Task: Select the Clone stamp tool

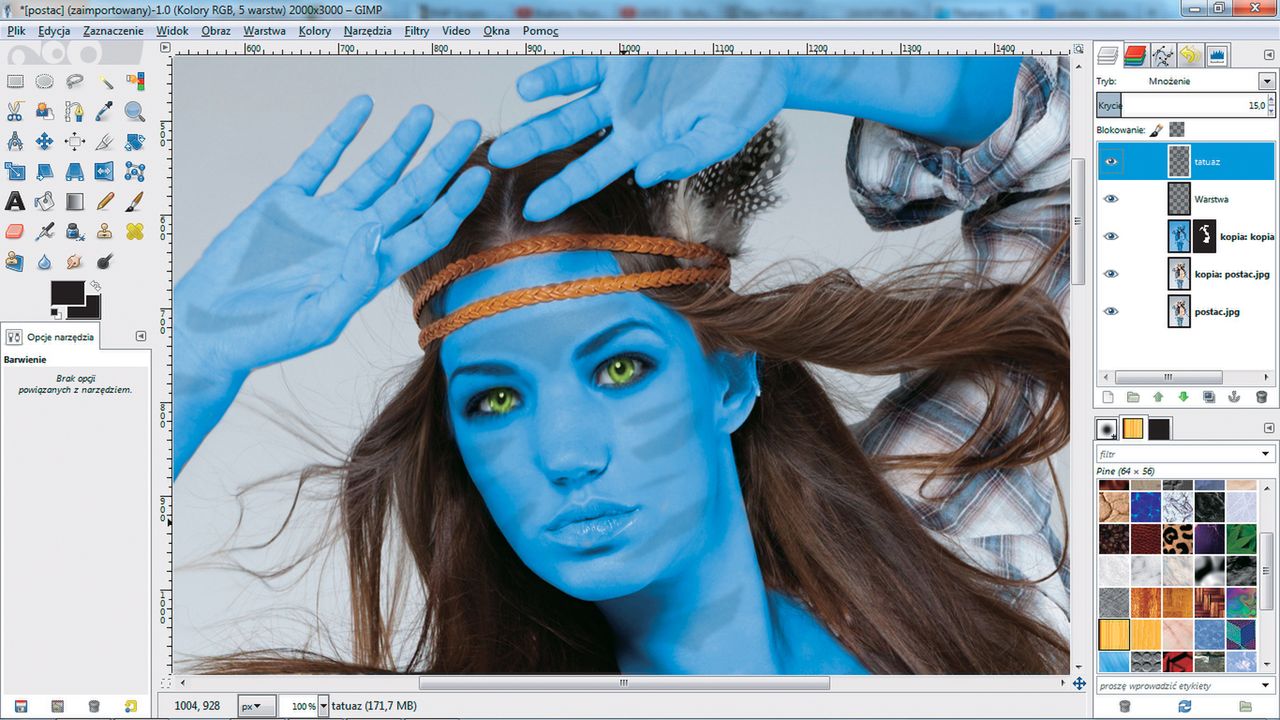Action: coord(105,231)
